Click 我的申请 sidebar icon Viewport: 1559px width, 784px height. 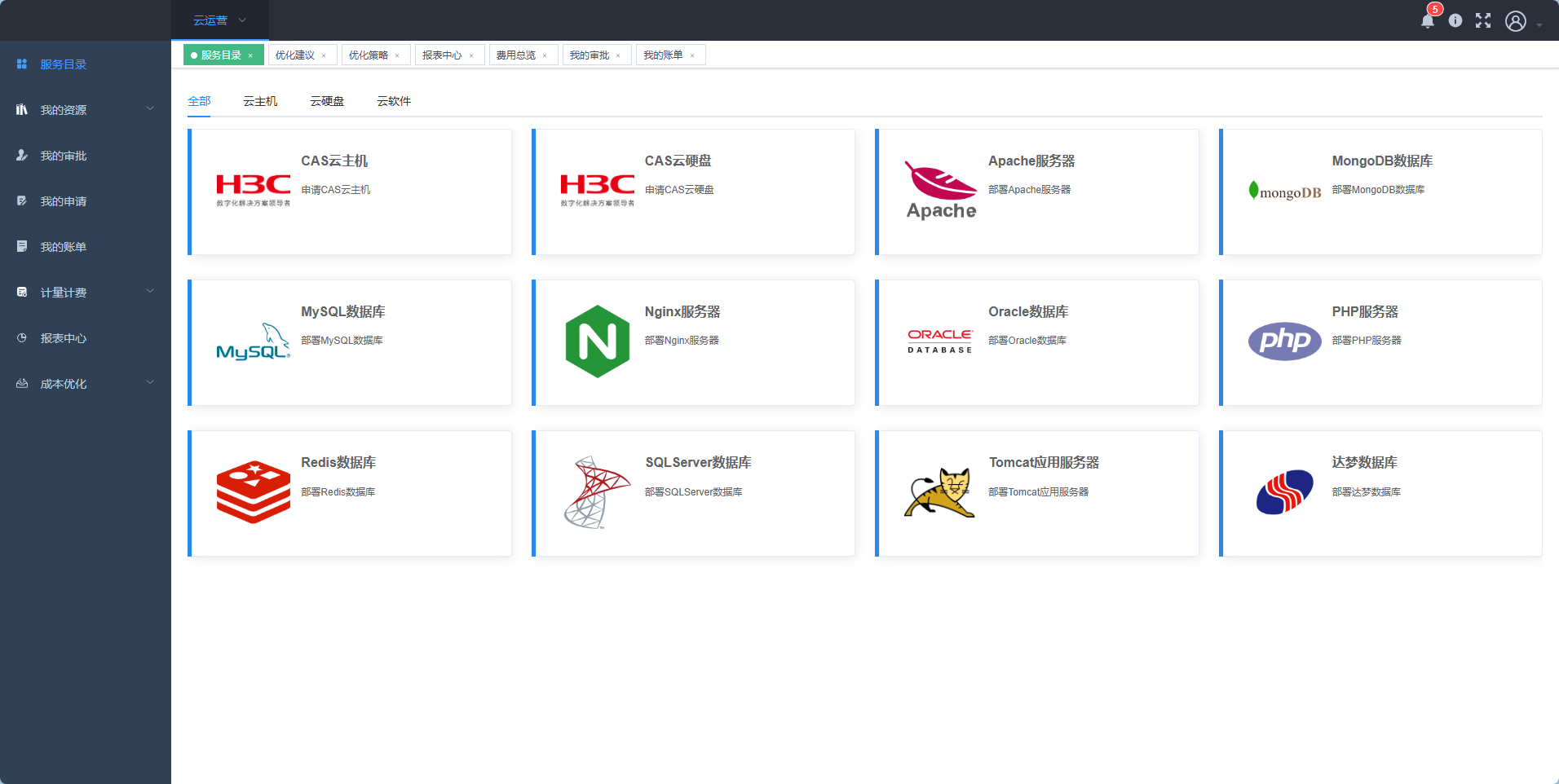(x=22, y=200)
